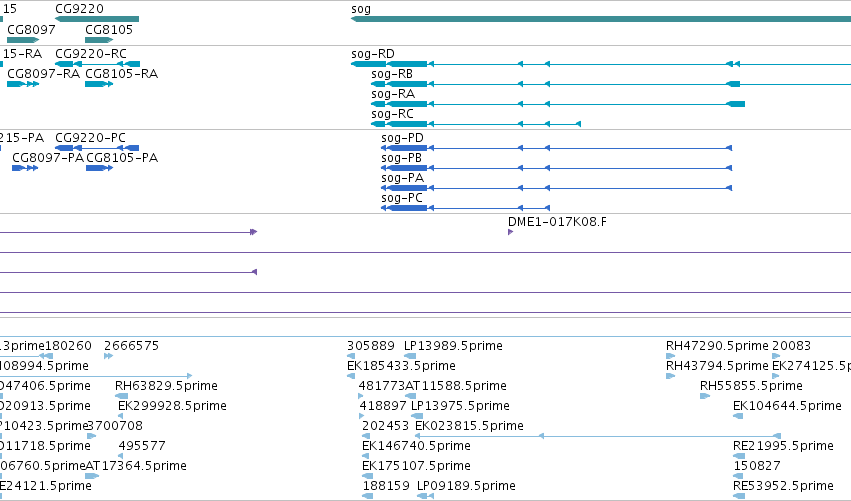Select EST LP09189.5prime

click(466, 486)
